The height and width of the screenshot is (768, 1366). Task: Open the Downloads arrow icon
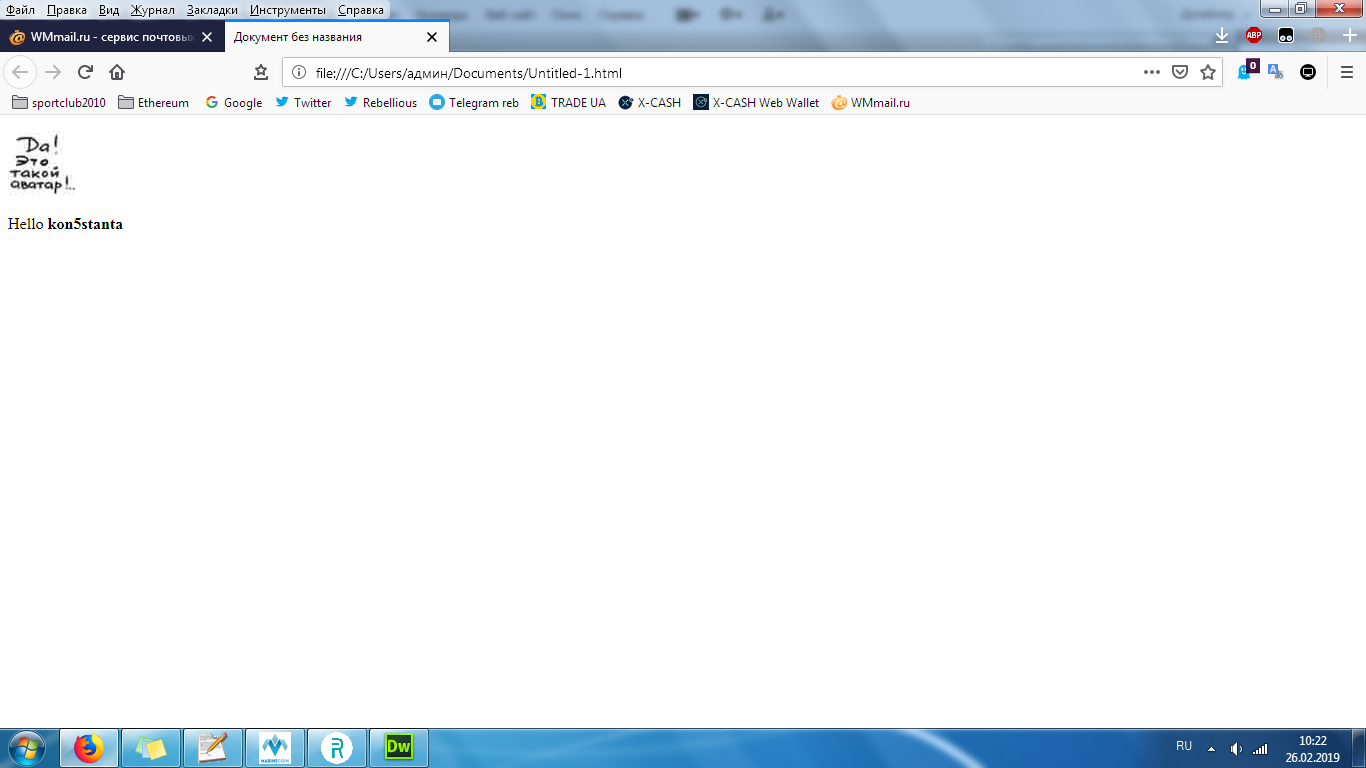(x=1221, y=36)
